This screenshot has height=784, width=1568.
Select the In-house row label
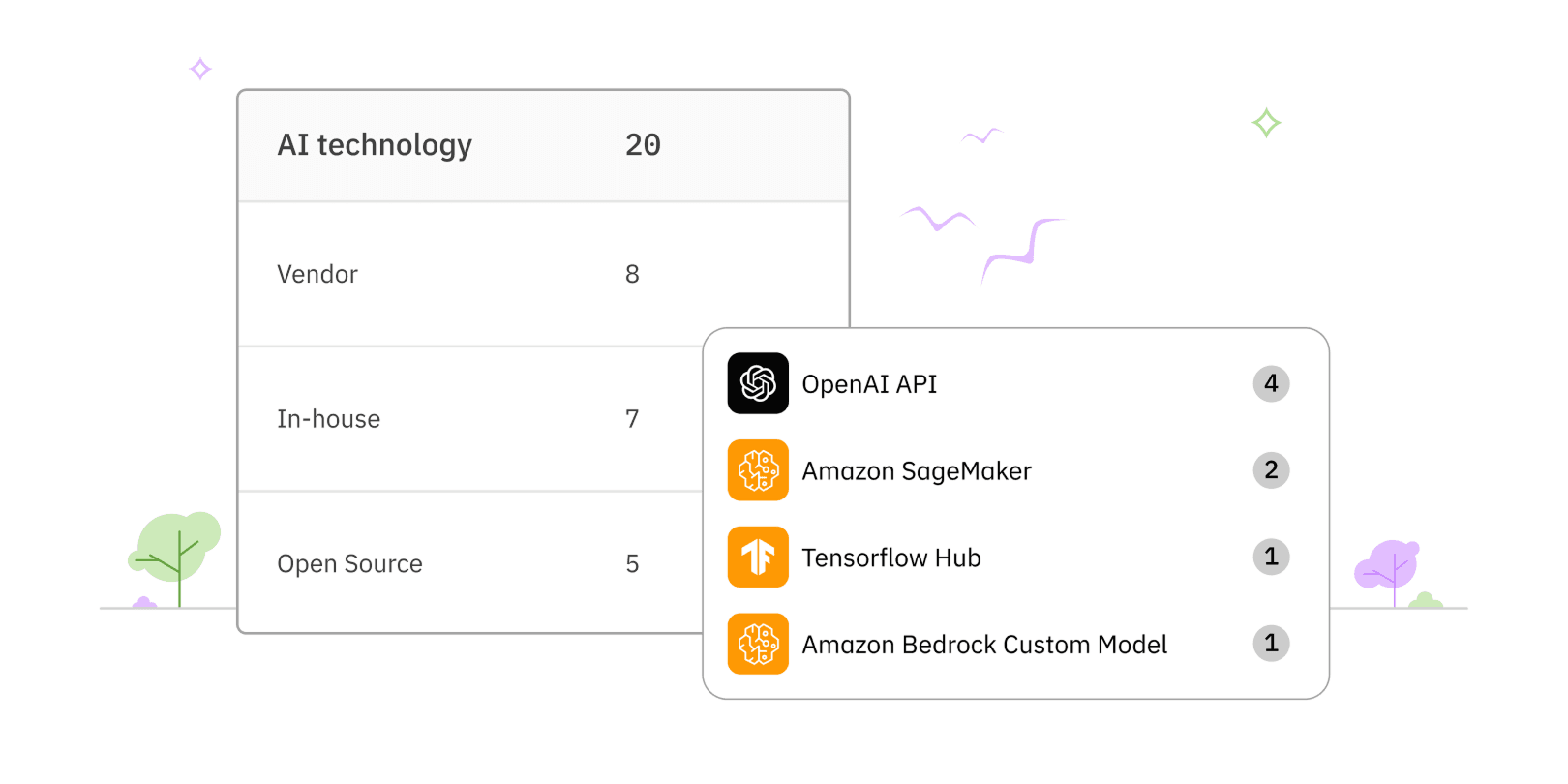(328, 419)
